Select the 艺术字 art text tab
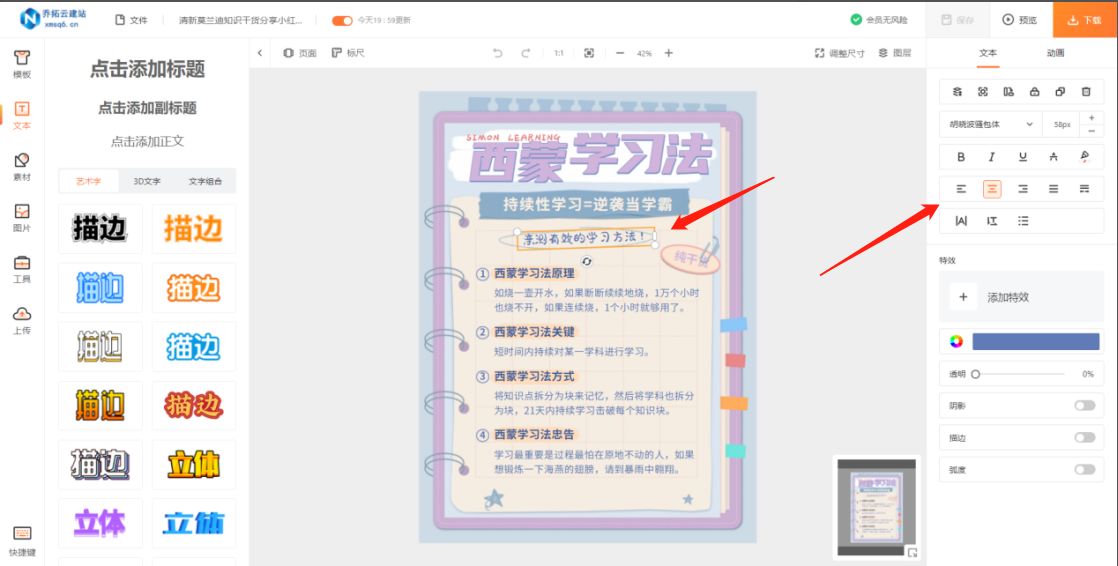This screenshot has height=566, width=1118. [x=88, y=181]
